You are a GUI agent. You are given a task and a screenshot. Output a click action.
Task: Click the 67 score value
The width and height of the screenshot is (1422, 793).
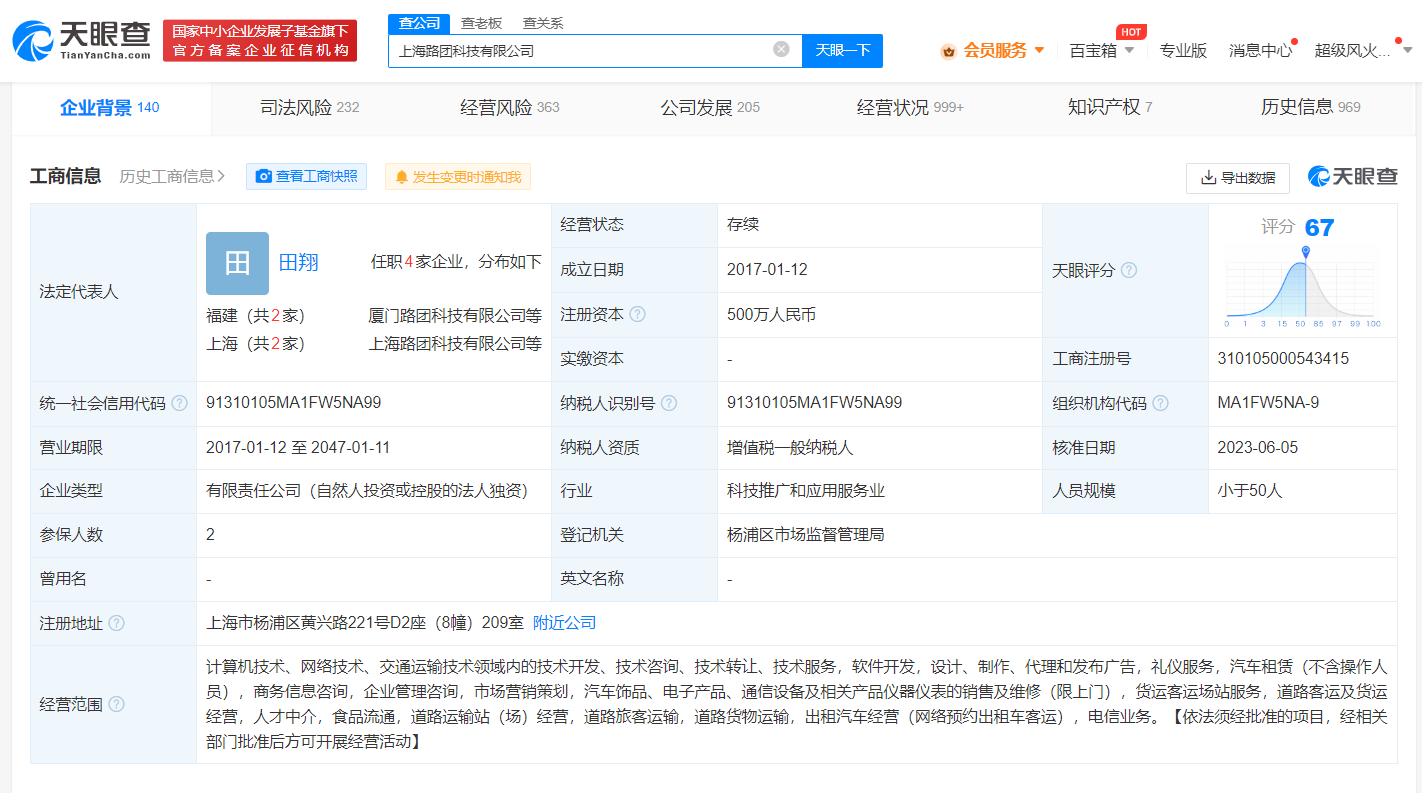(1319, 228)
